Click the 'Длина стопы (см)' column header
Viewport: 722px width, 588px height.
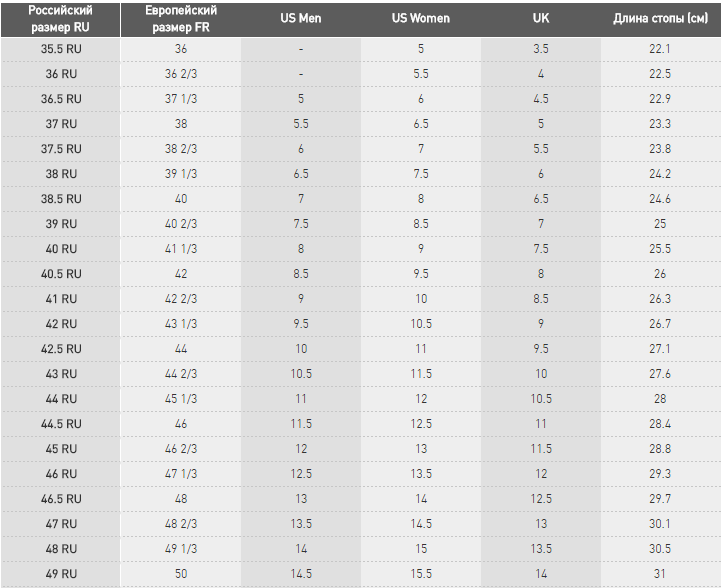(x=660, y=19)
